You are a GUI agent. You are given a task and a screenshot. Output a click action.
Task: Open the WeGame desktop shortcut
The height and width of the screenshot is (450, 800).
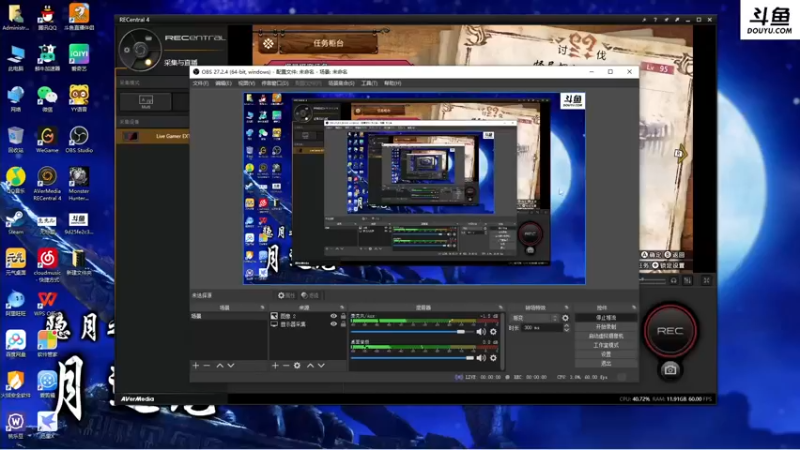point(47,139)
